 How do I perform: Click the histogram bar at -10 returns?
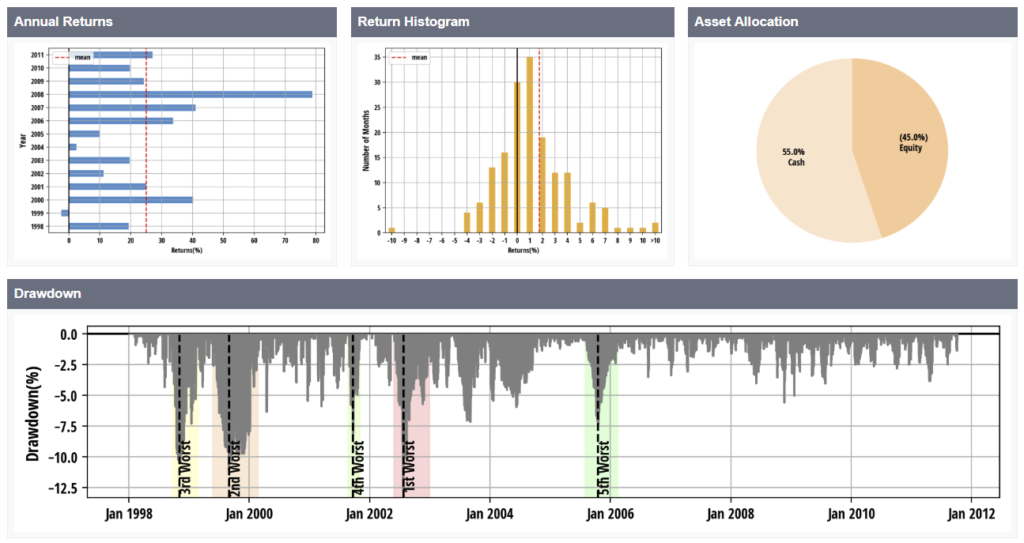coord(392,230)
